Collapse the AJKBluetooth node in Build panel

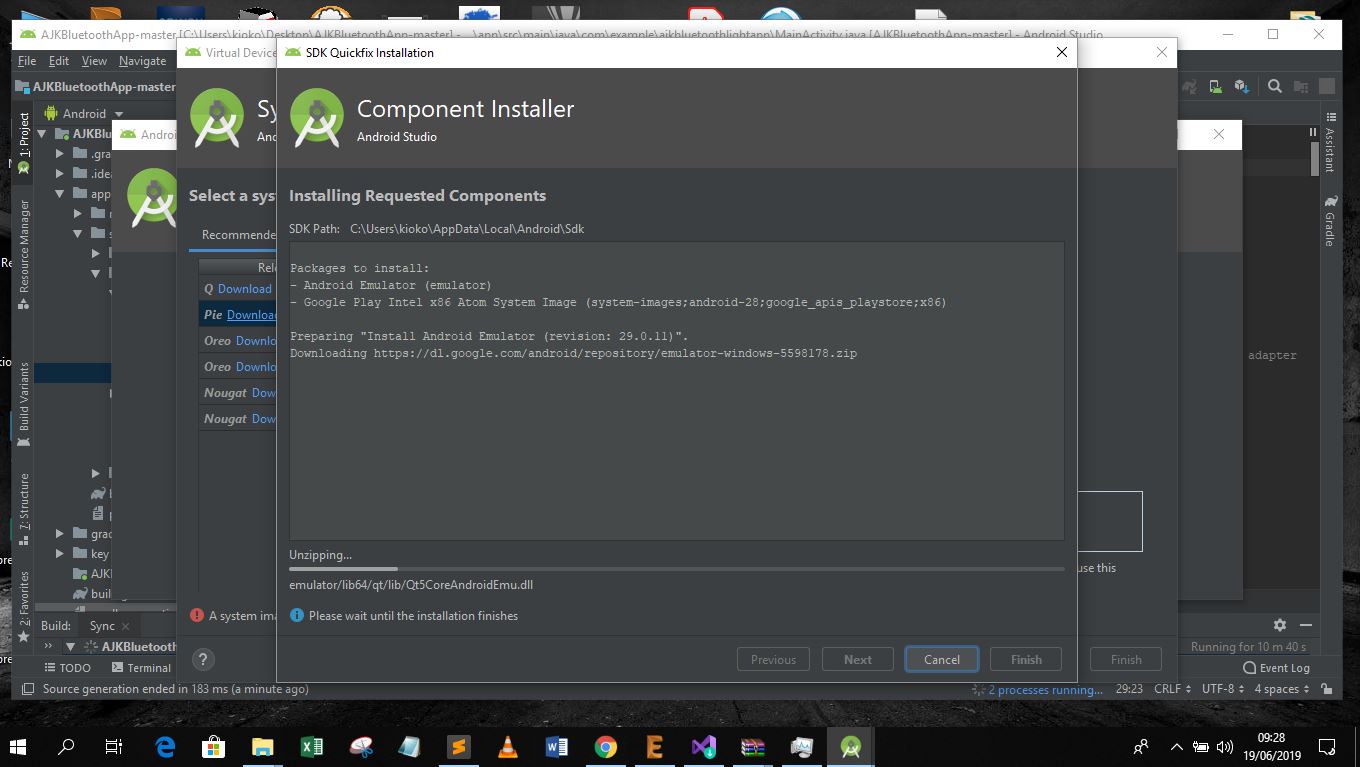pyautogui.click(x=70, y=647)
